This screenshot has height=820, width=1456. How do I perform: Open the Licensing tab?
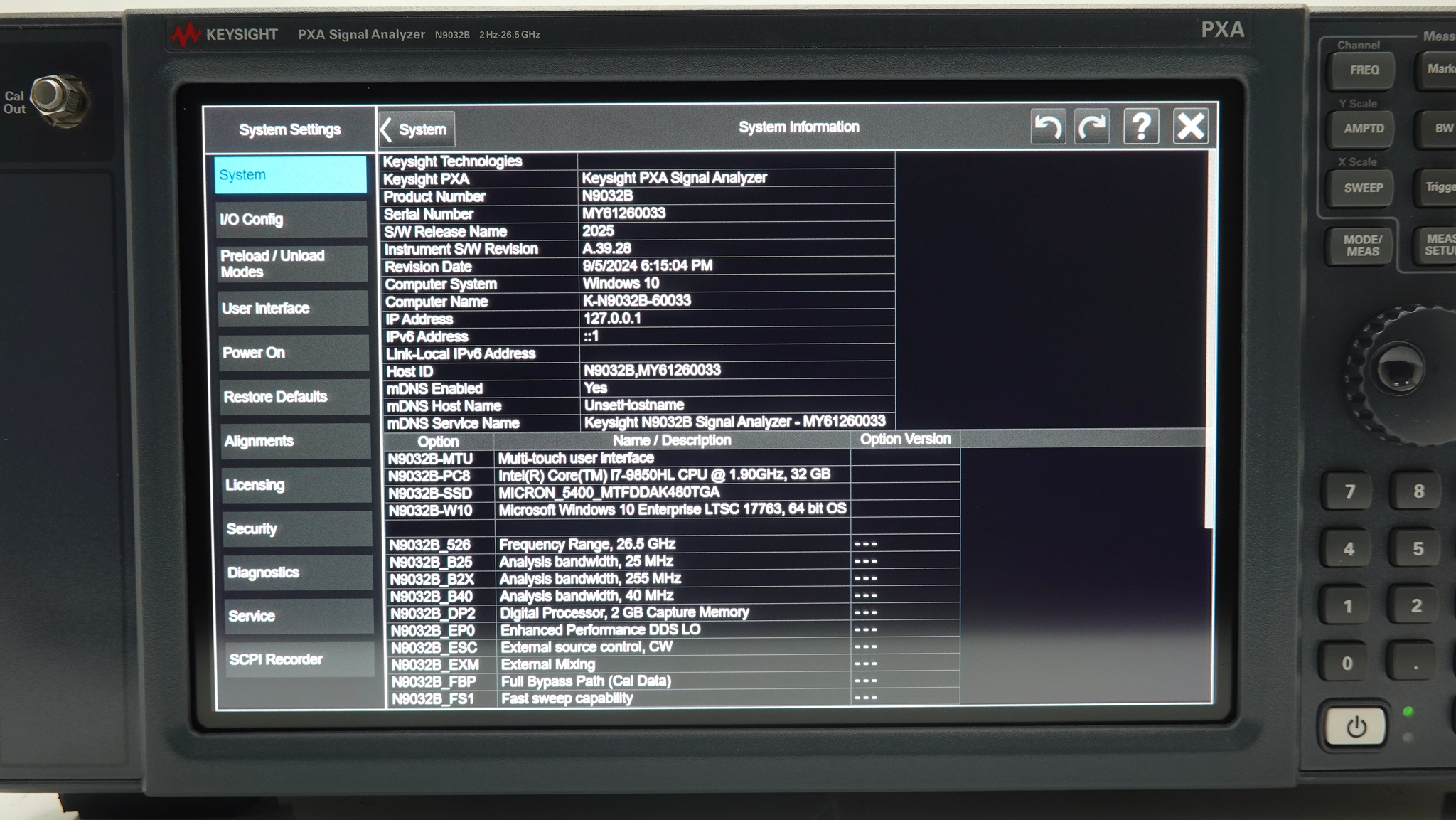tap(296, 485)
